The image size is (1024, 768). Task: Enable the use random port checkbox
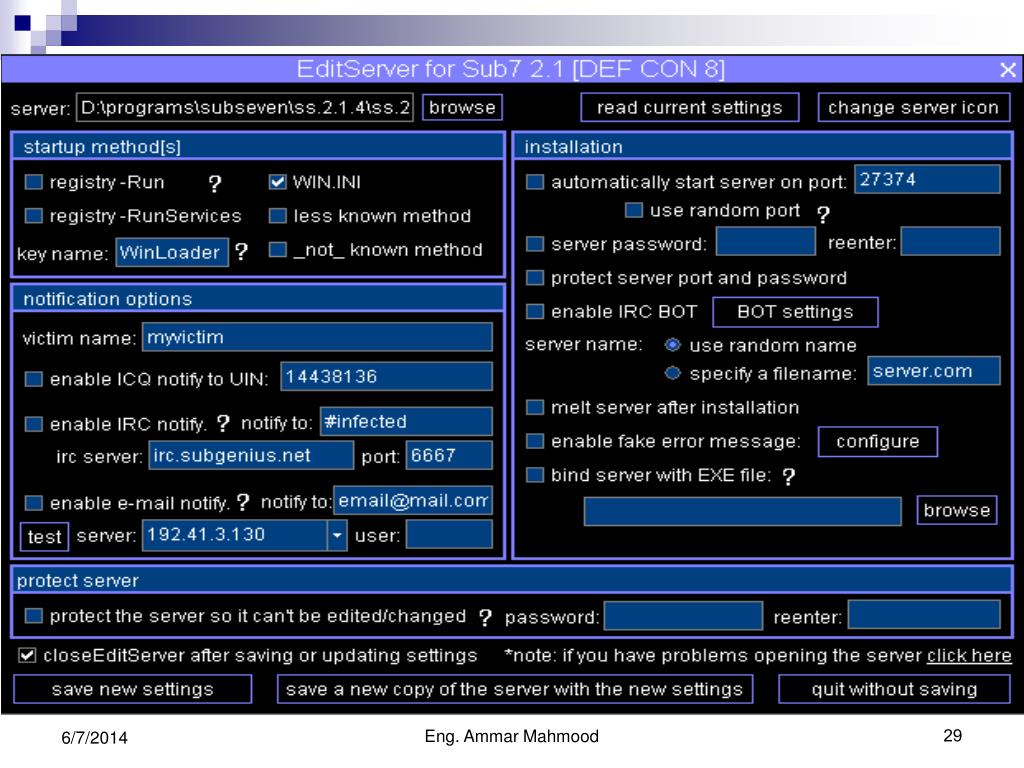(633, 210)
